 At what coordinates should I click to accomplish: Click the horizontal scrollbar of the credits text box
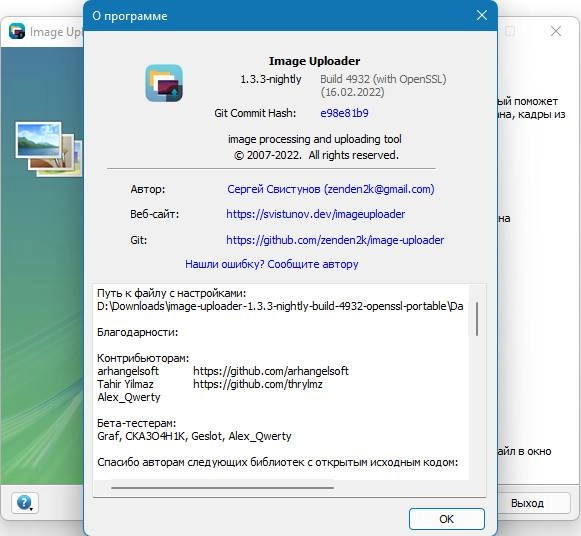(x=222, y=488)
